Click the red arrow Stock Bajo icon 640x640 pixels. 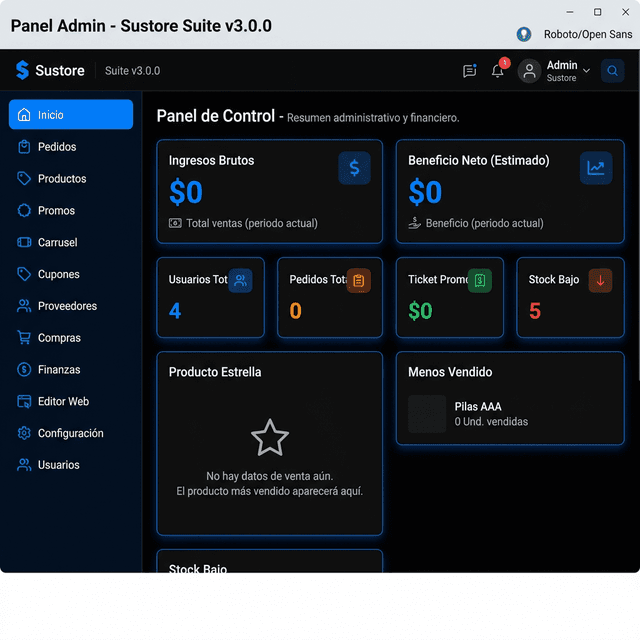point(600,280)
